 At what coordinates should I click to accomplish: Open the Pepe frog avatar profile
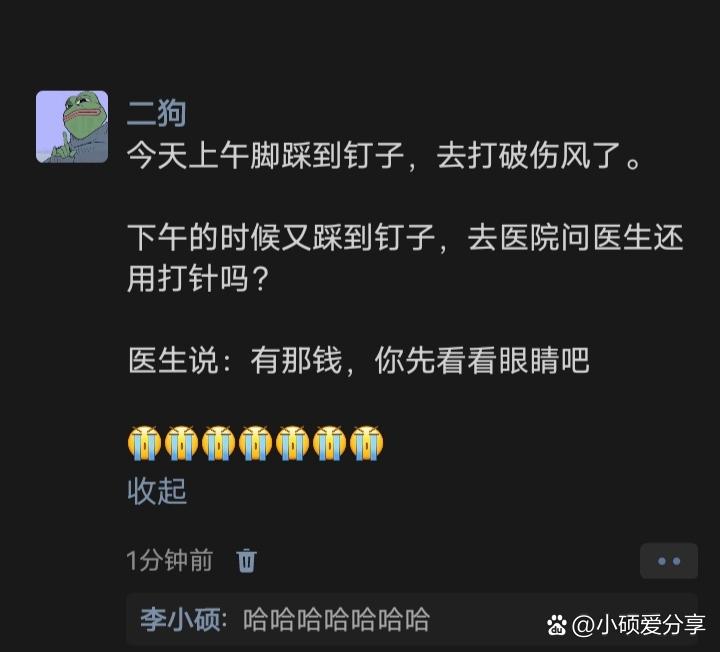pos(72,127)
